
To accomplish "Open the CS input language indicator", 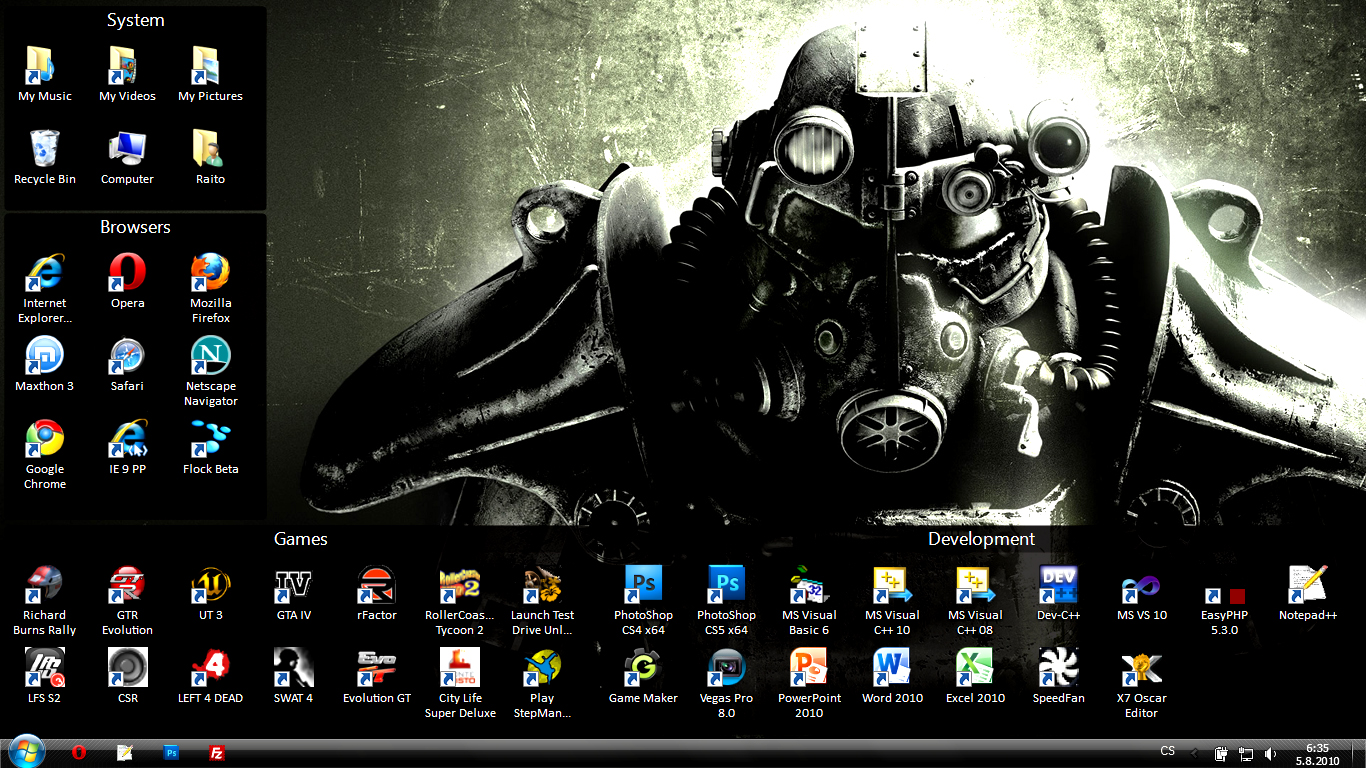I will point(1168,751).
